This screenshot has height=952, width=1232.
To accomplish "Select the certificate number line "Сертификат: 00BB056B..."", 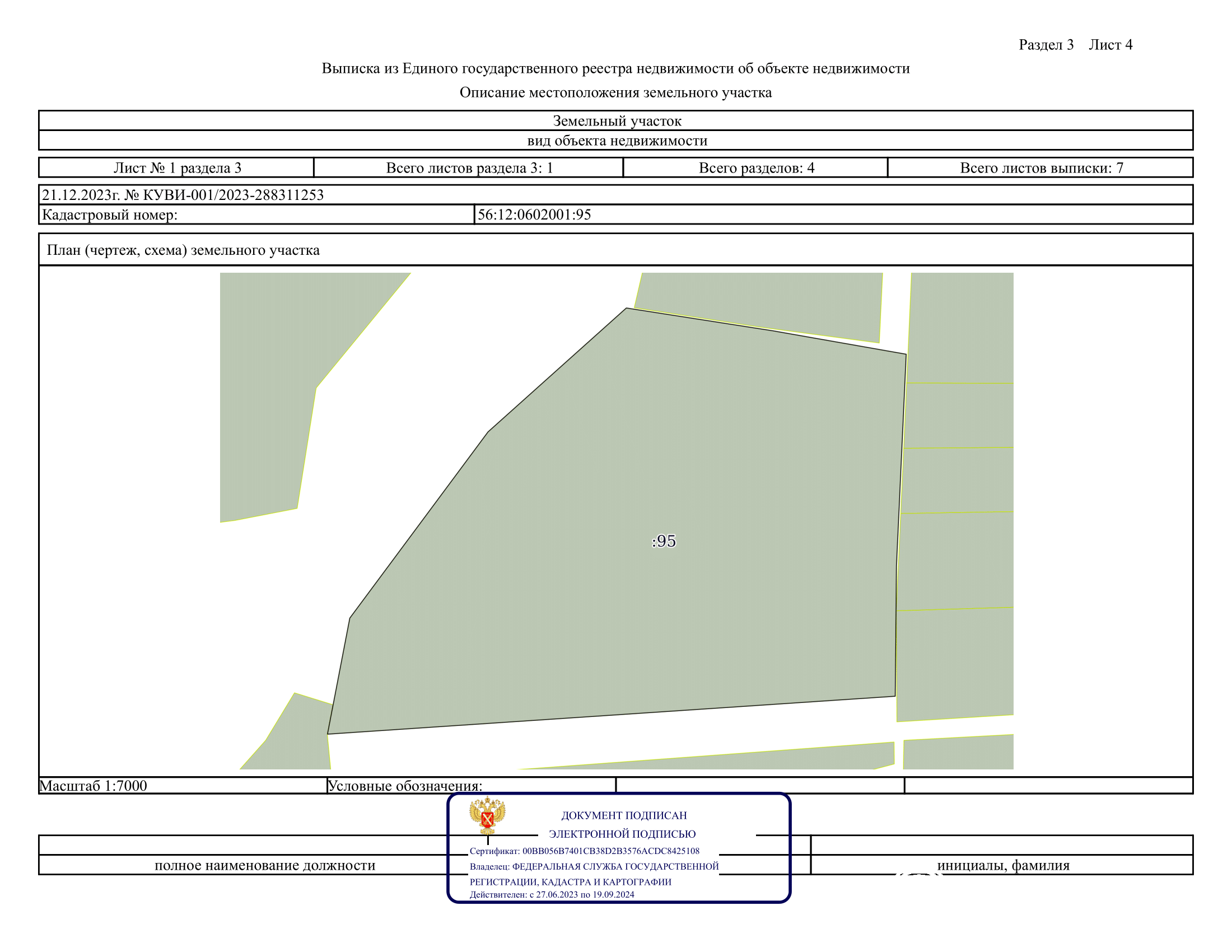I will point(585,851).
